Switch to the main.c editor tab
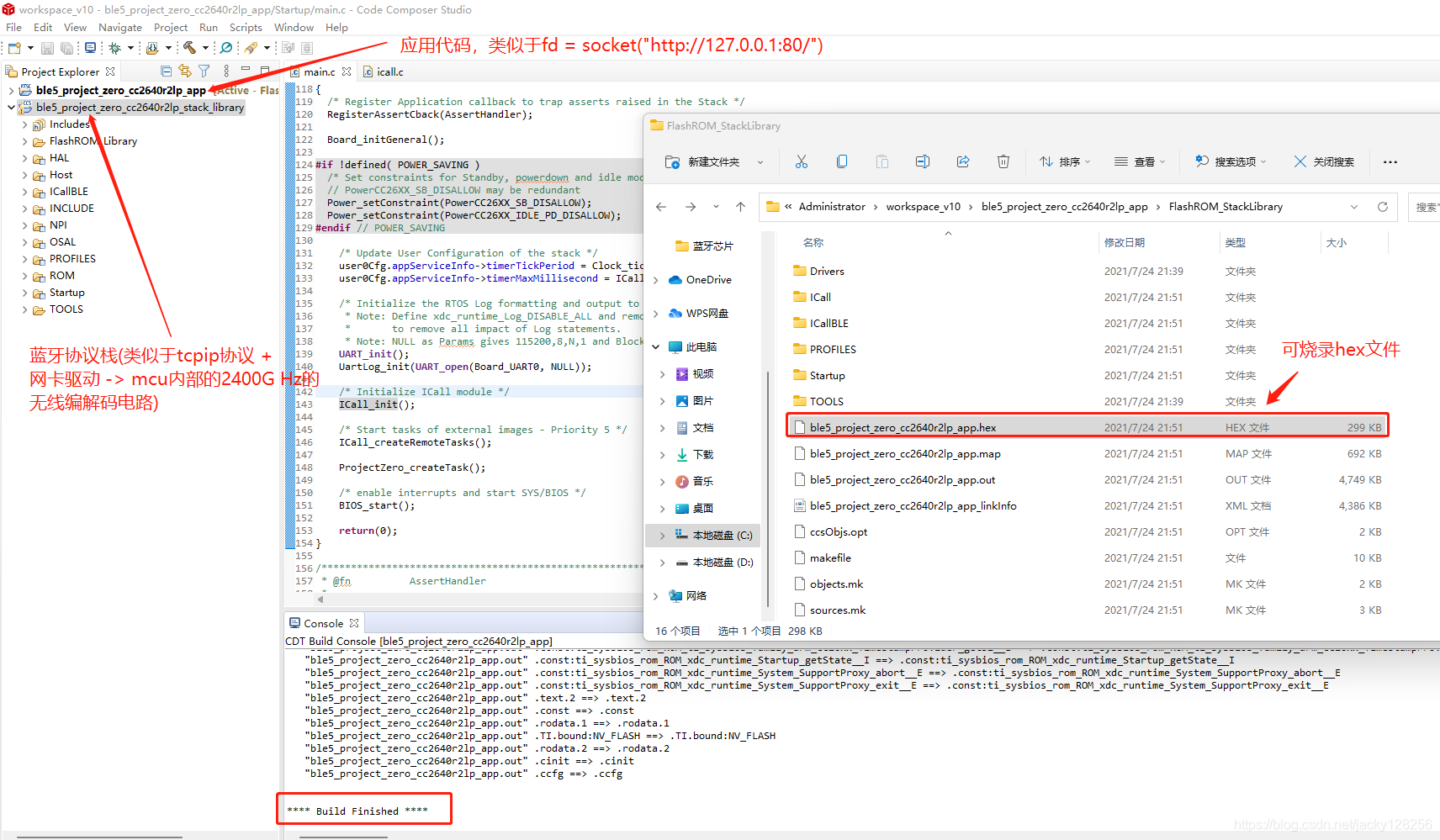Screen dimensions: 1440x840 (320, 72)
